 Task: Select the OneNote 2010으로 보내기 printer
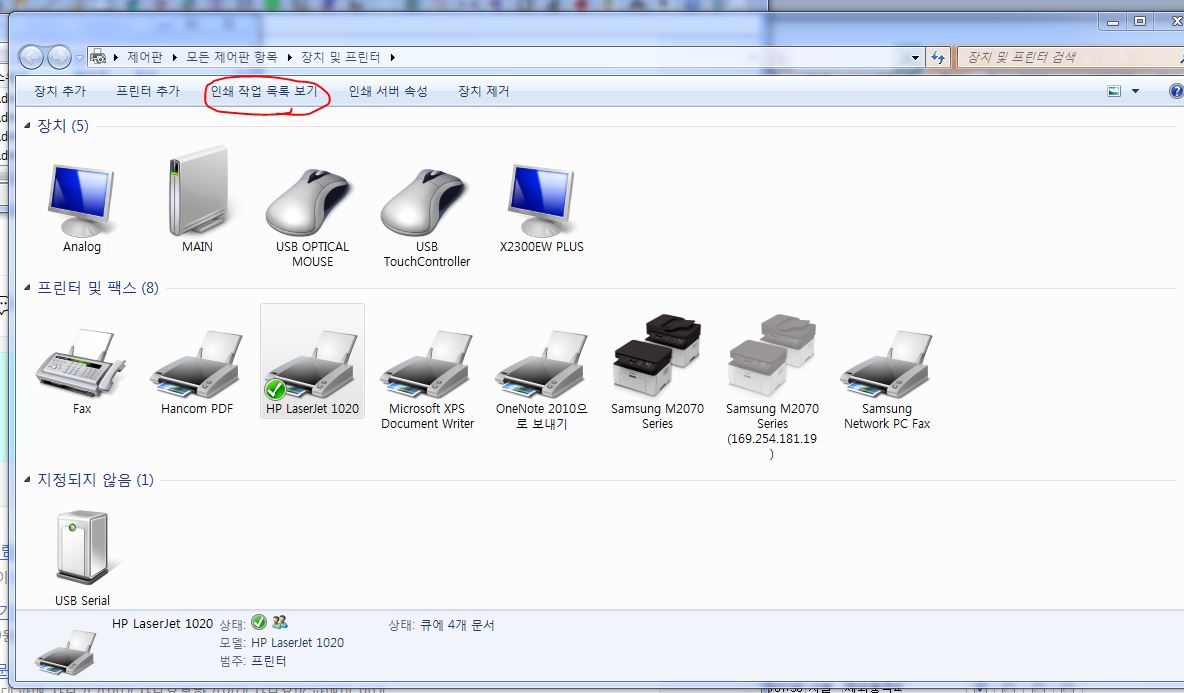tap(541, 365)
